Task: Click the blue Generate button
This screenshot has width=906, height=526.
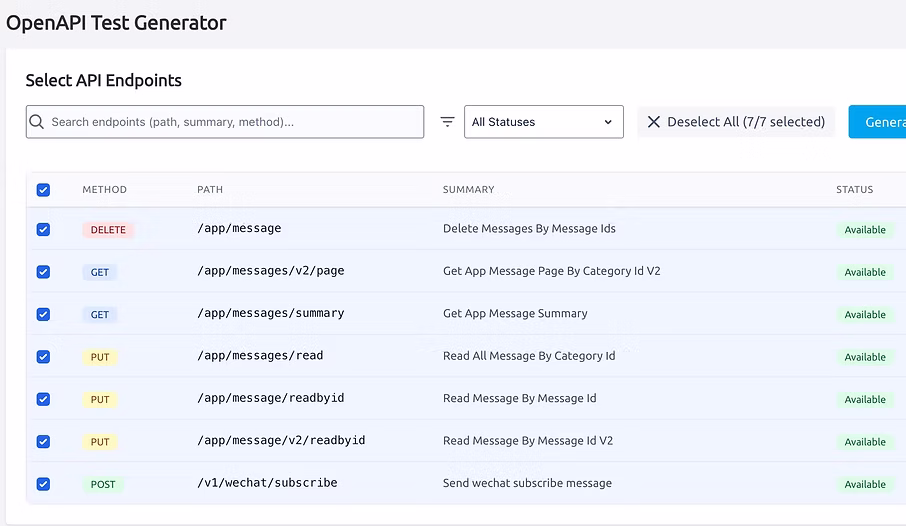Action: point(877,122)
